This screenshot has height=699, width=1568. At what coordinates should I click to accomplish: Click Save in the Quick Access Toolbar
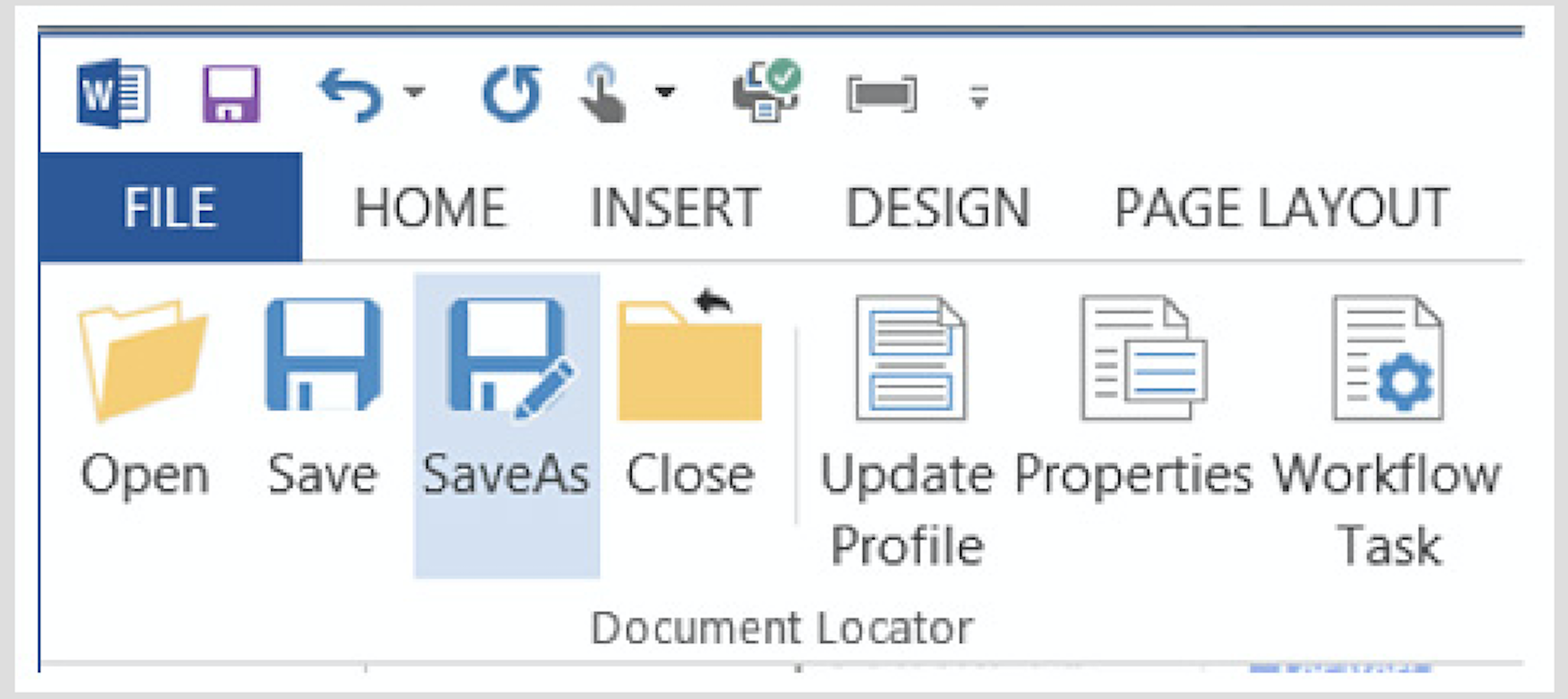(232, 92)
